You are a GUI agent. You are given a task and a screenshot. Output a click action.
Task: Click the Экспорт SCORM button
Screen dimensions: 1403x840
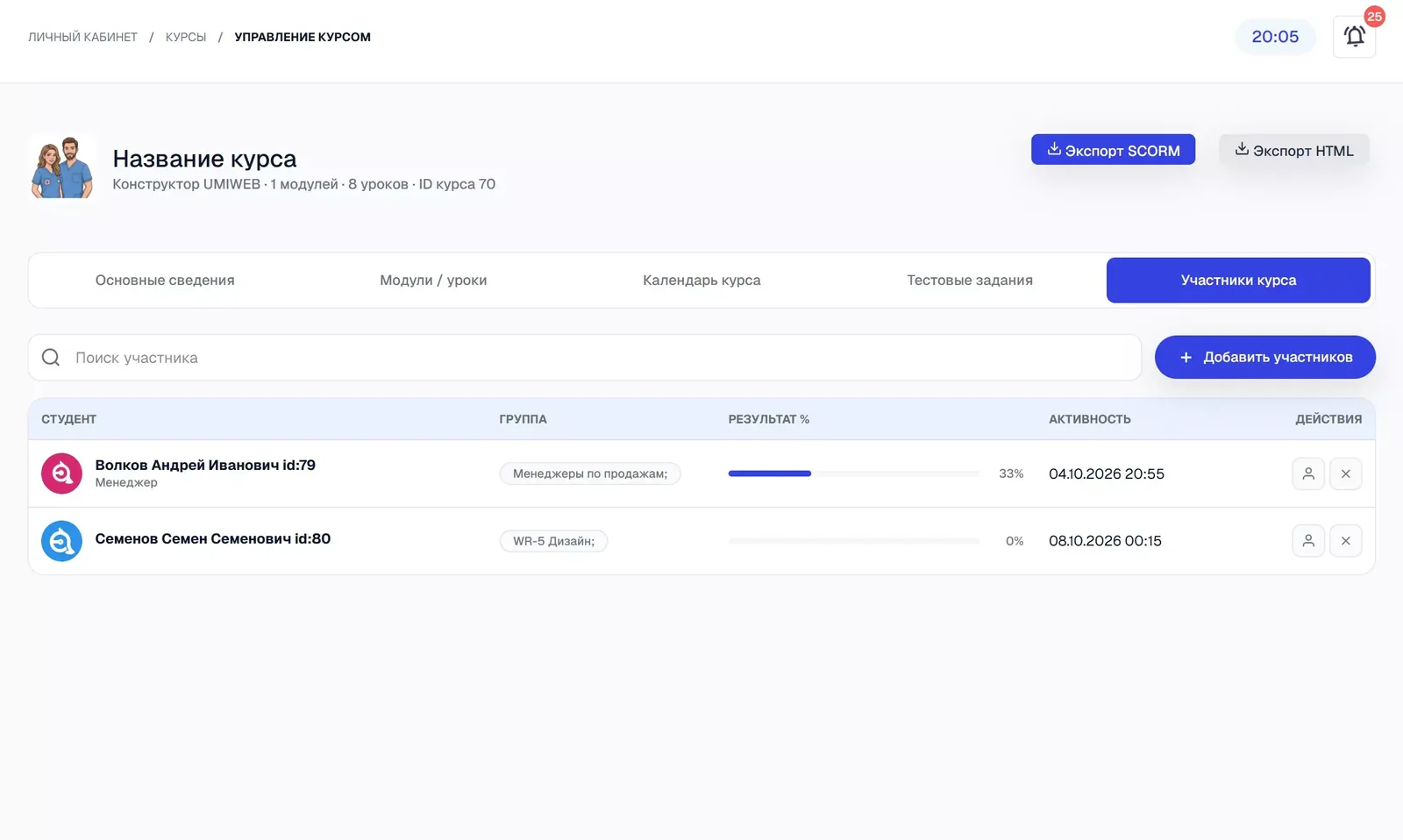pos(1113,150)
